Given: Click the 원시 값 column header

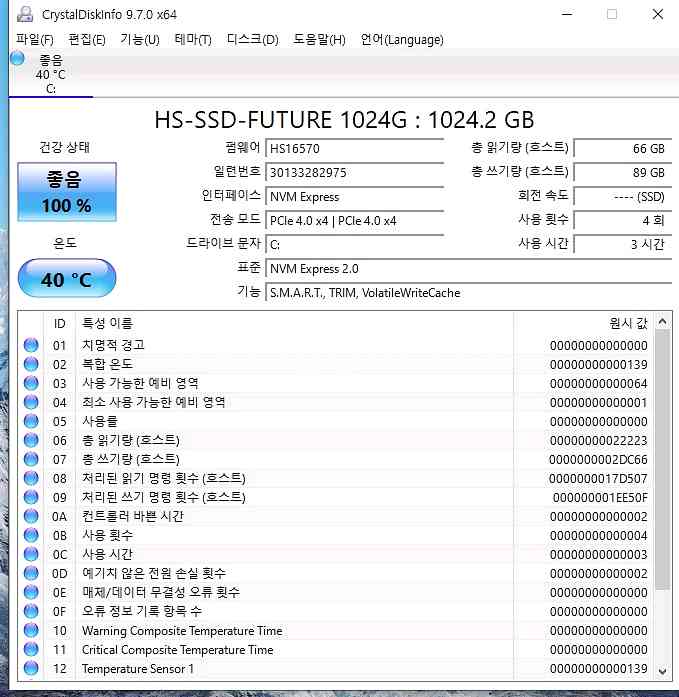Looking at the screenshot, I should pyautogui.click(x=583, y=324).
